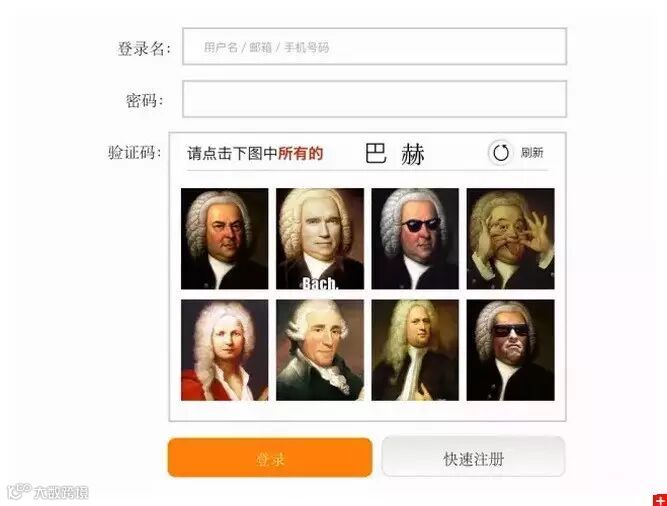Focus the 密码 password input field
667x506 pixels.
tap(374, 99)
